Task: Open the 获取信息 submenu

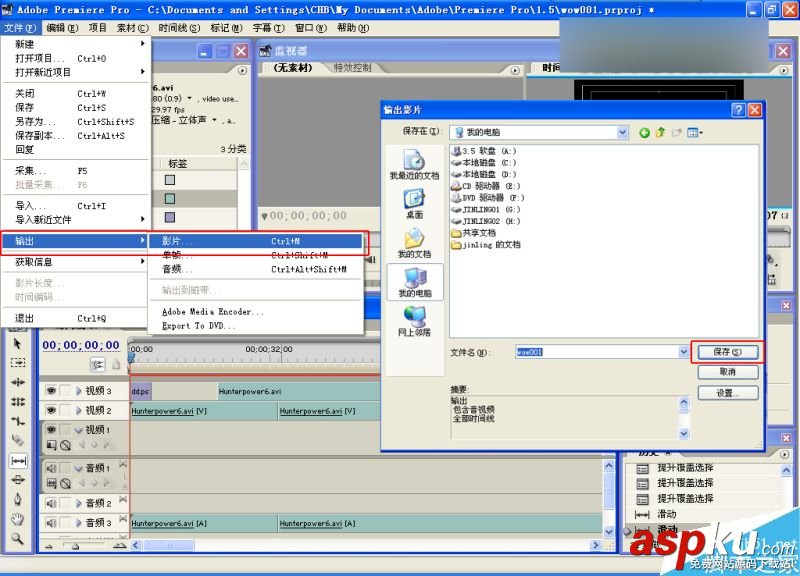Action: (x=74, y=262)
